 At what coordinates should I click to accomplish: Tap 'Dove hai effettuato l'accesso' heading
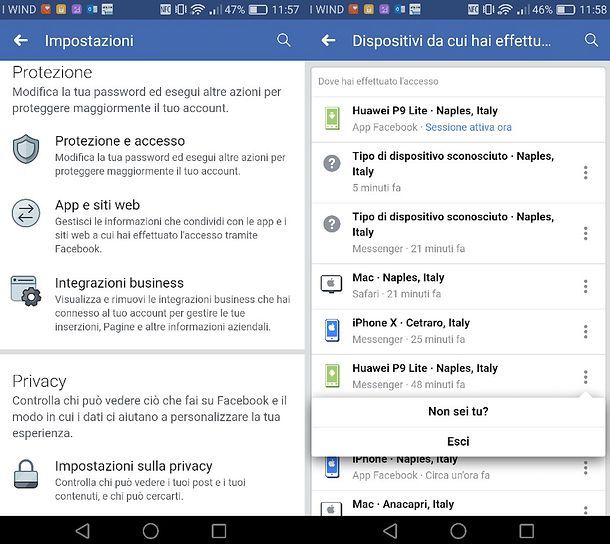(x=378, y=81)
